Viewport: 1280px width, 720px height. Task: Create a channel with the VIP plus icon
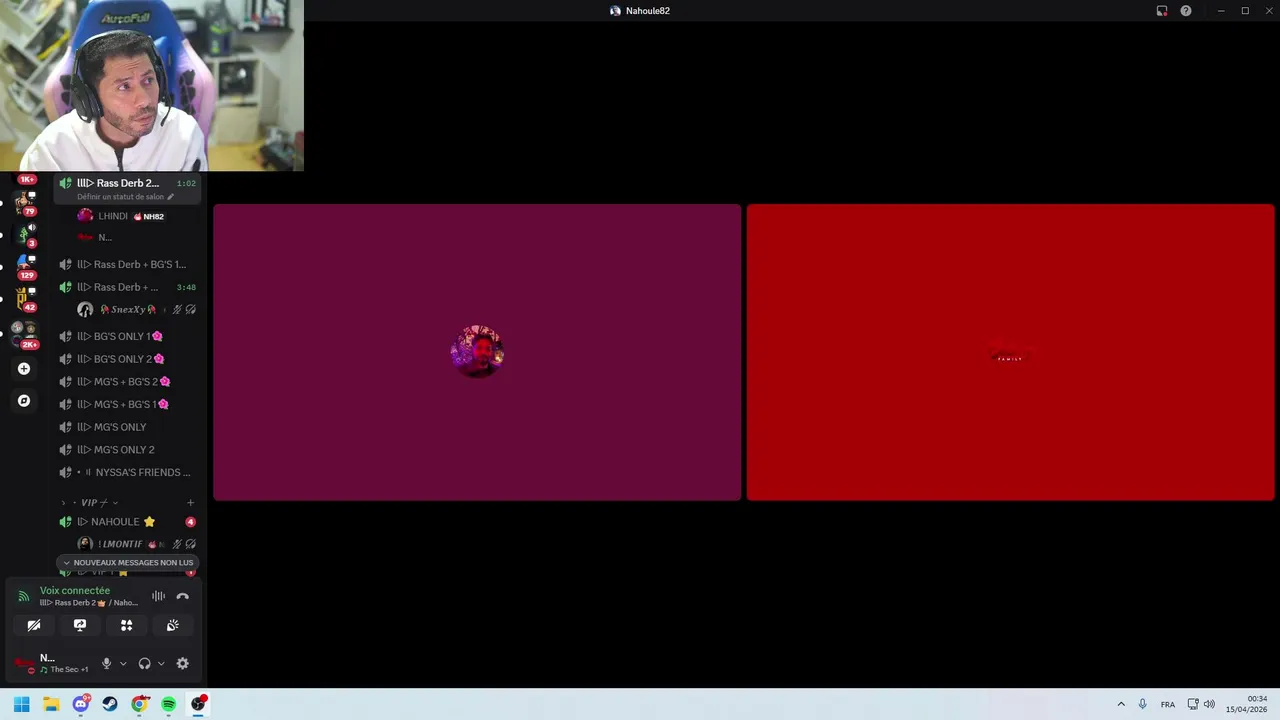coord(190,503)
